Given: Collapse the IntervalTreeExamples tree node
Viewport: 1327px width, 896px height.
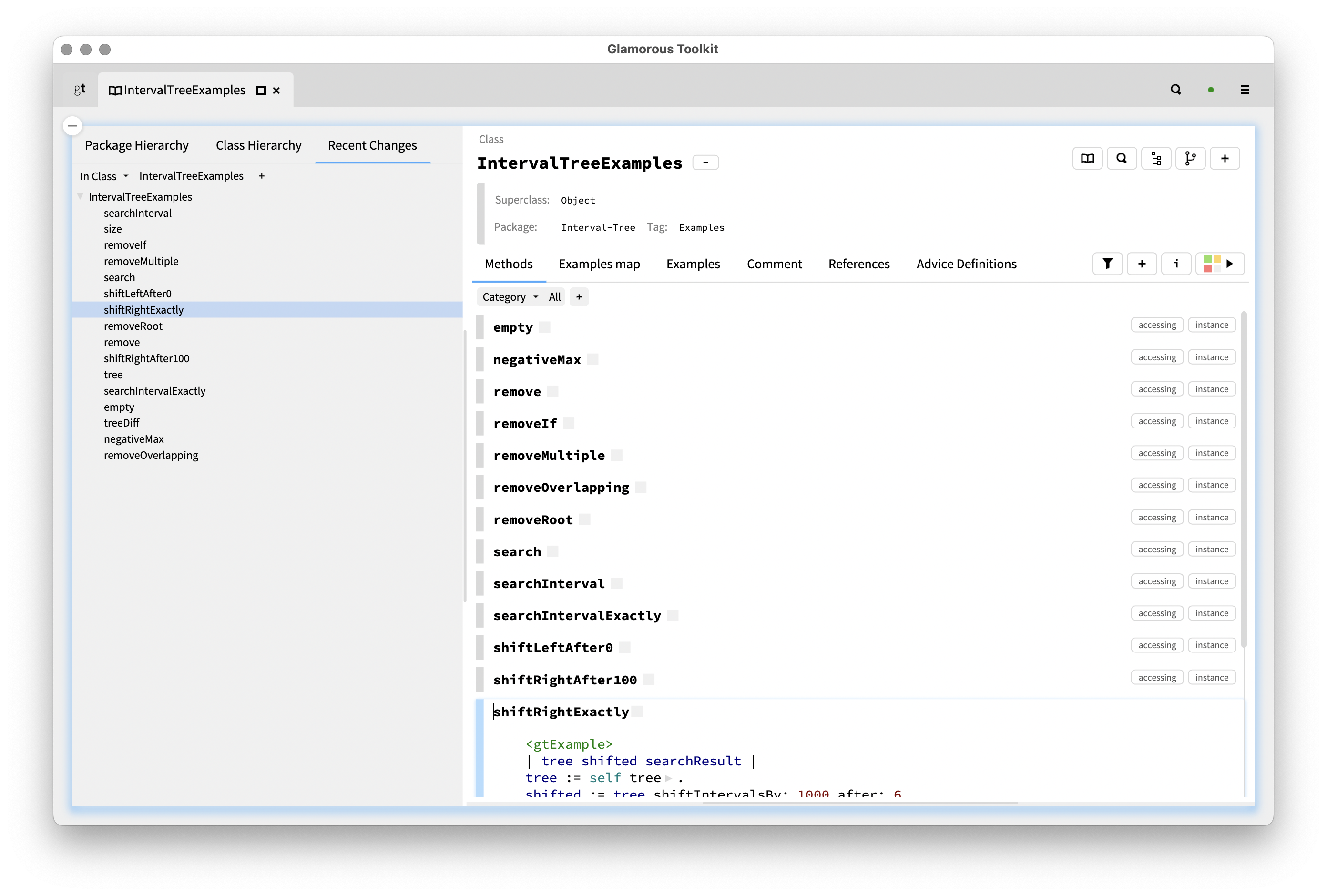Looking at the screenshot, I should click(80, 196).
